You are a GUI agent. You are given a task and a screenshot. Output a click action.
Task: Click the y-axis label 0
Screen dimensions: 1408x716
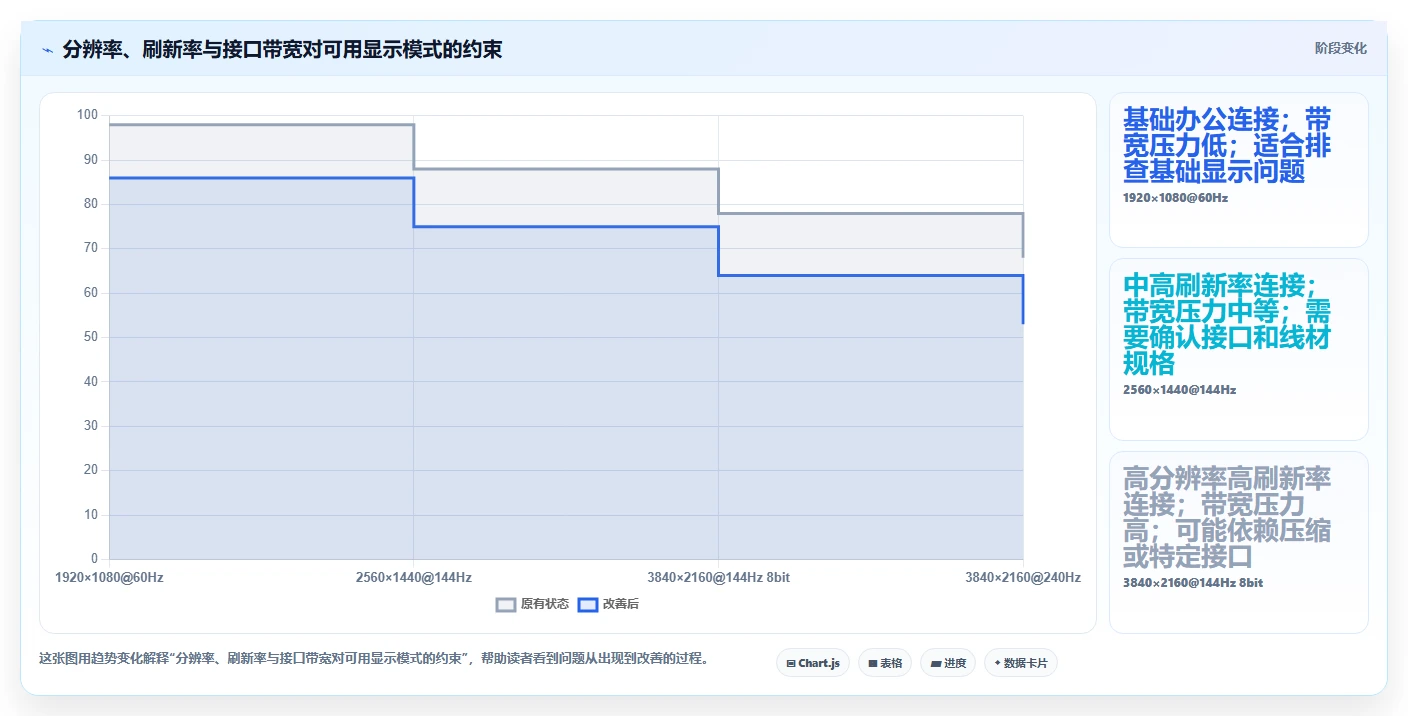tap(95, 559)
